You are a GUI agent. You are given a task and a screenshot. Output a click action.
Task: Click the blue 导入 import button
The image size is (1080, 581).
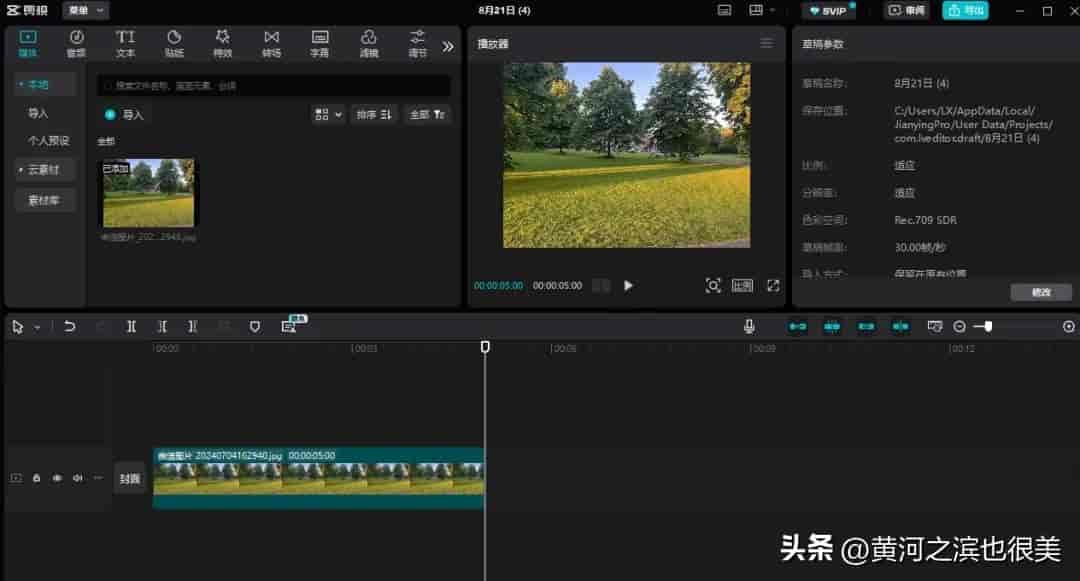click(x=124, y=114)
